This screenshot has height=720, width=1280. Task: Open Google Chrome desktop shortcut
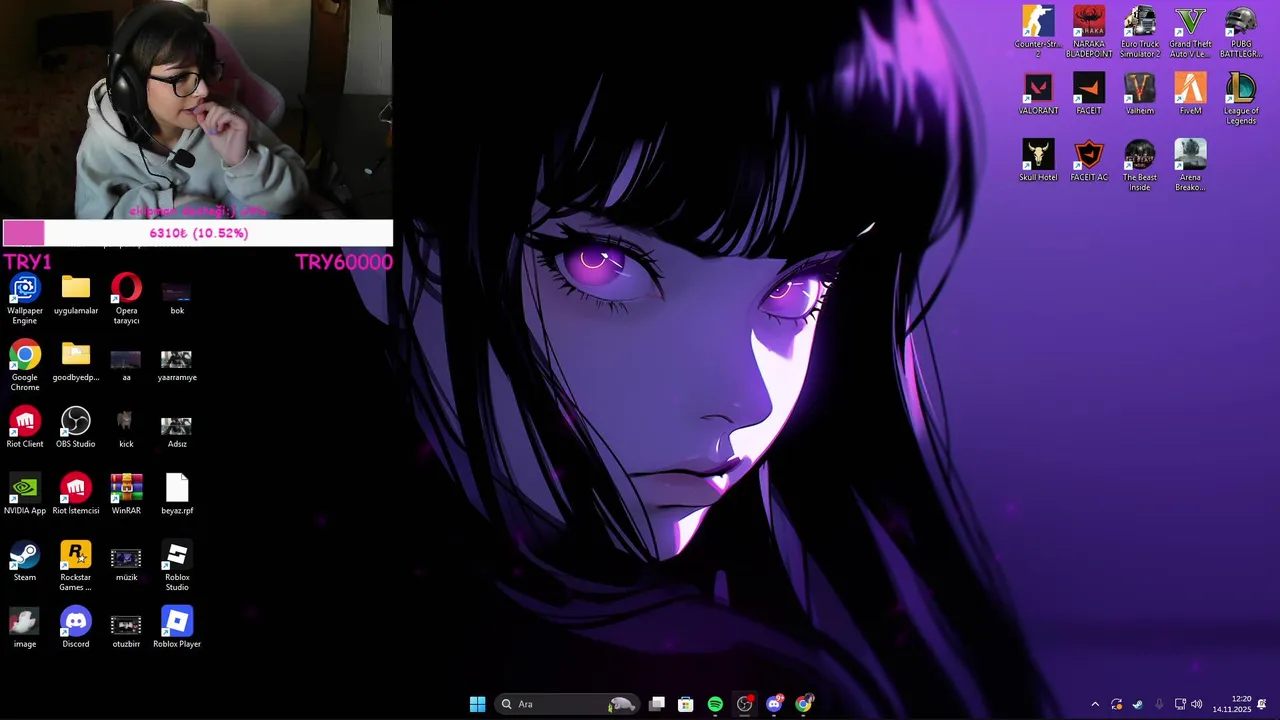point(25,366)
